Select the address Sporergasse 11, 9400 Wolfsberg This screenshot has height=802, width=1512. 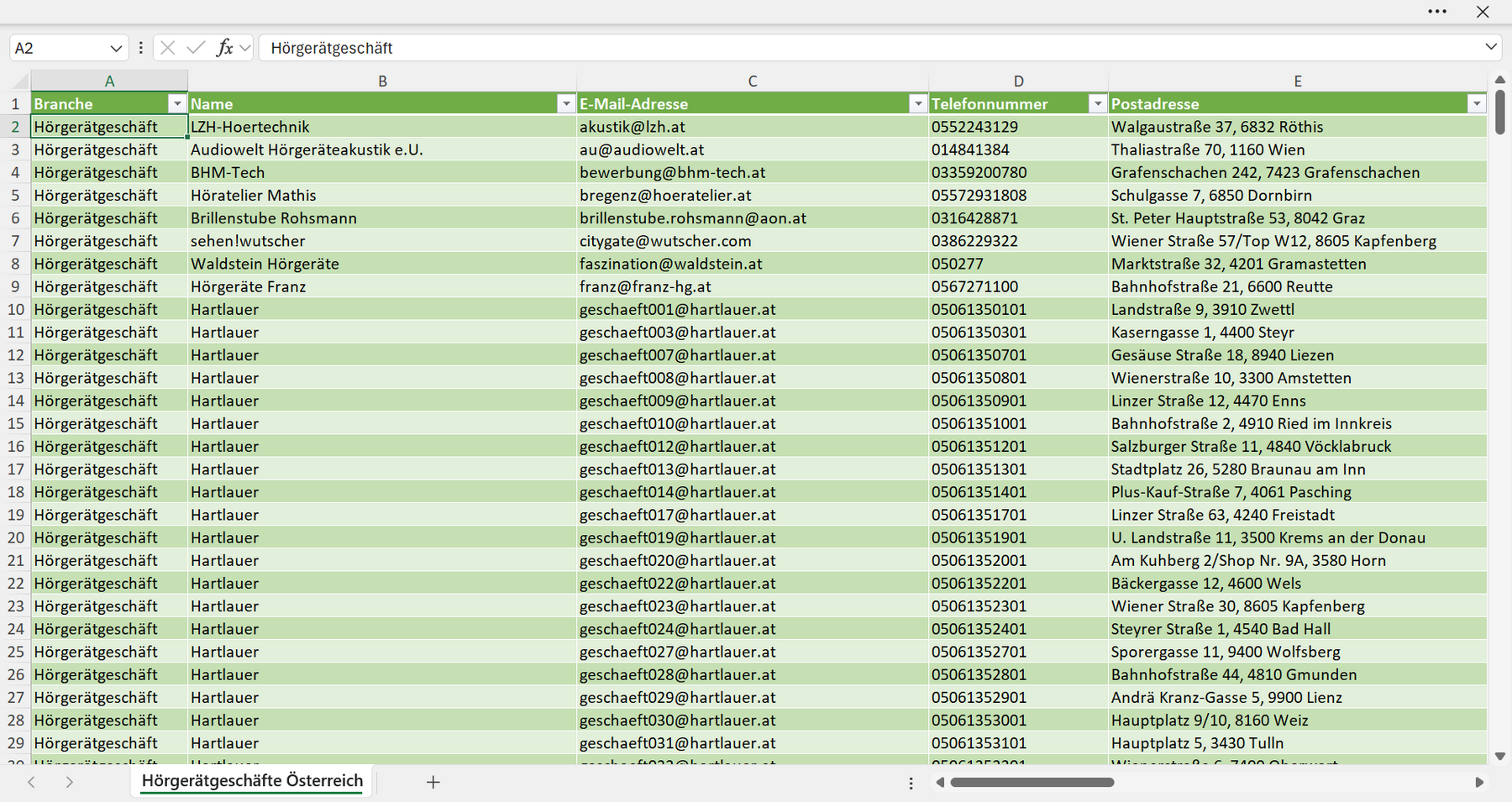[x=1298, y=652]
